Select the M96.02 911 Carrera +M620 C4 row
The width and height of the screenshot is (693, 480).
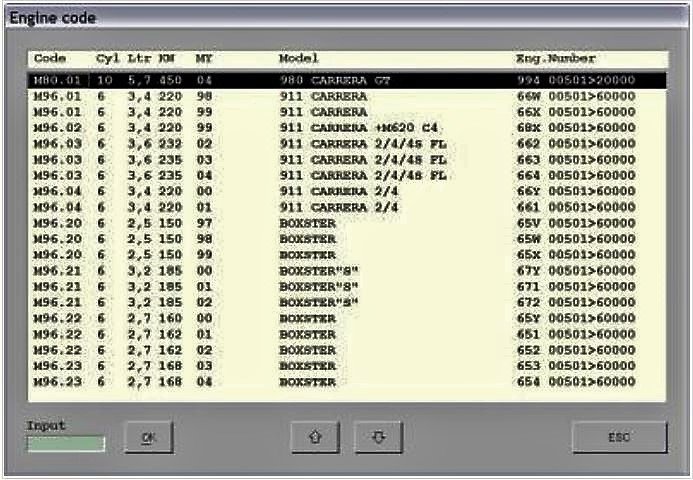(x=347, y=128)
